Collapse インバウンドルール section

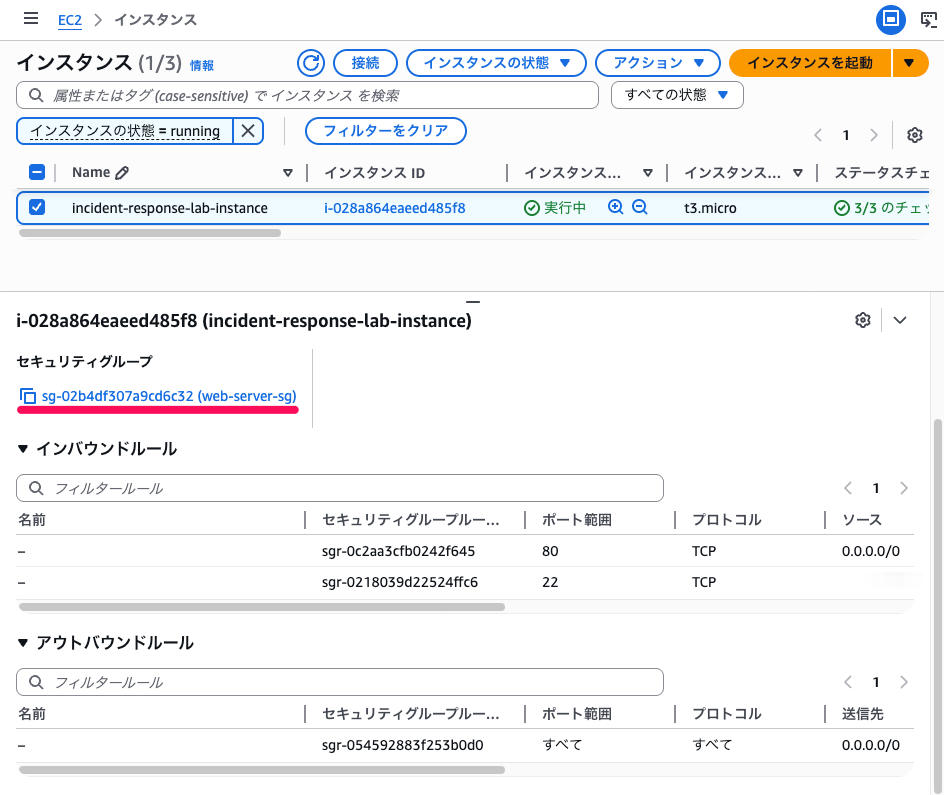(x=24, y=450)
